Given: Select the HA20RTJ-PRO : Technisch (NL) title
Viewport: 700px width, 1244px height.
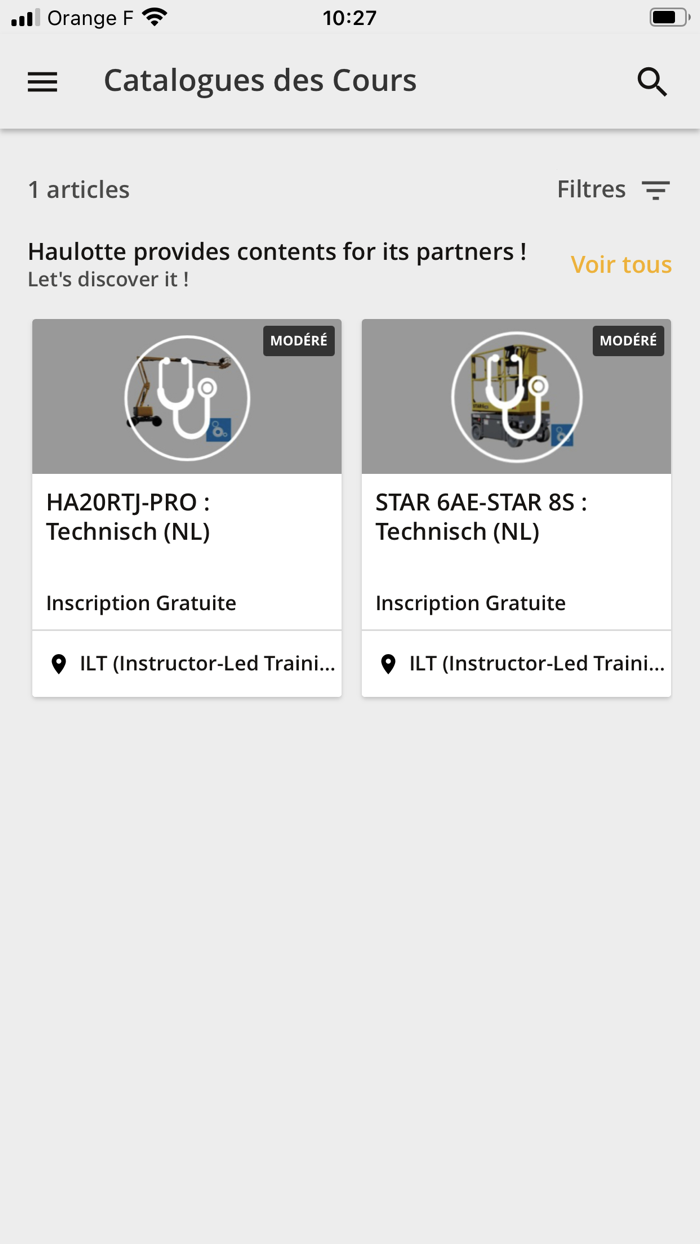Looking at the screenshot, I should click(128, 517).
